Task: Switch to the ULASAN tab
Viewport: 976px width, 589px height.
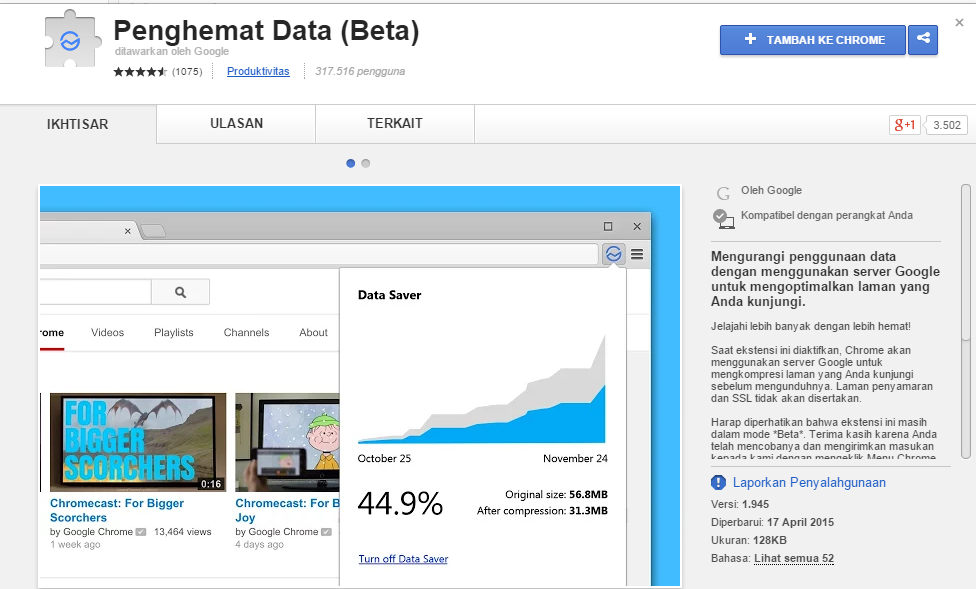Action: pyautogui.click(x=235, y=124)
